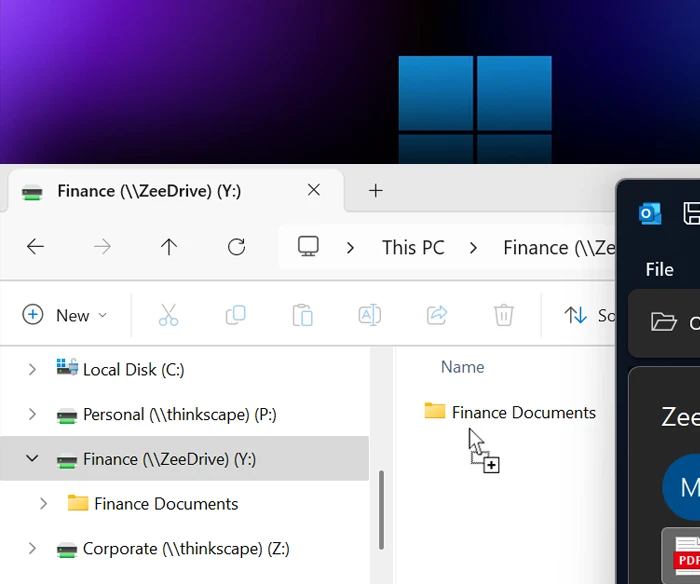Open the Sort options button
The width and height of the screenshot is (700, 584).
click(x=589, y=315)
